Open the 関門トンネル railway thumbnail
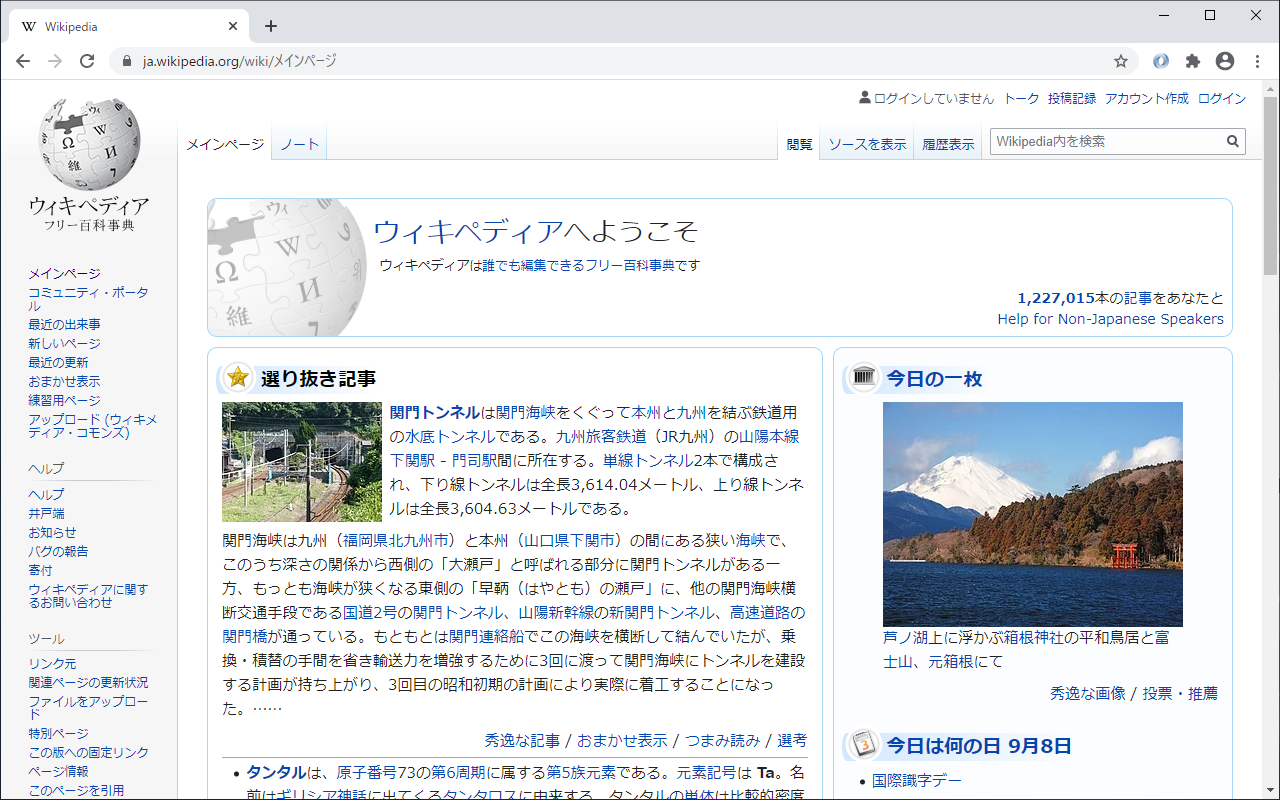 (x=302, y=462)
